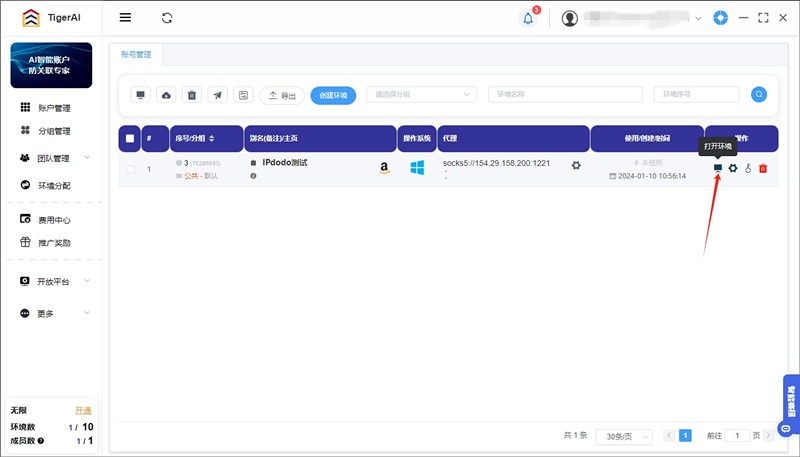The height and width of the screenshot is (457, 800).
Task: Click the cloud upload toolbar icon
Action: pos(167,95)
